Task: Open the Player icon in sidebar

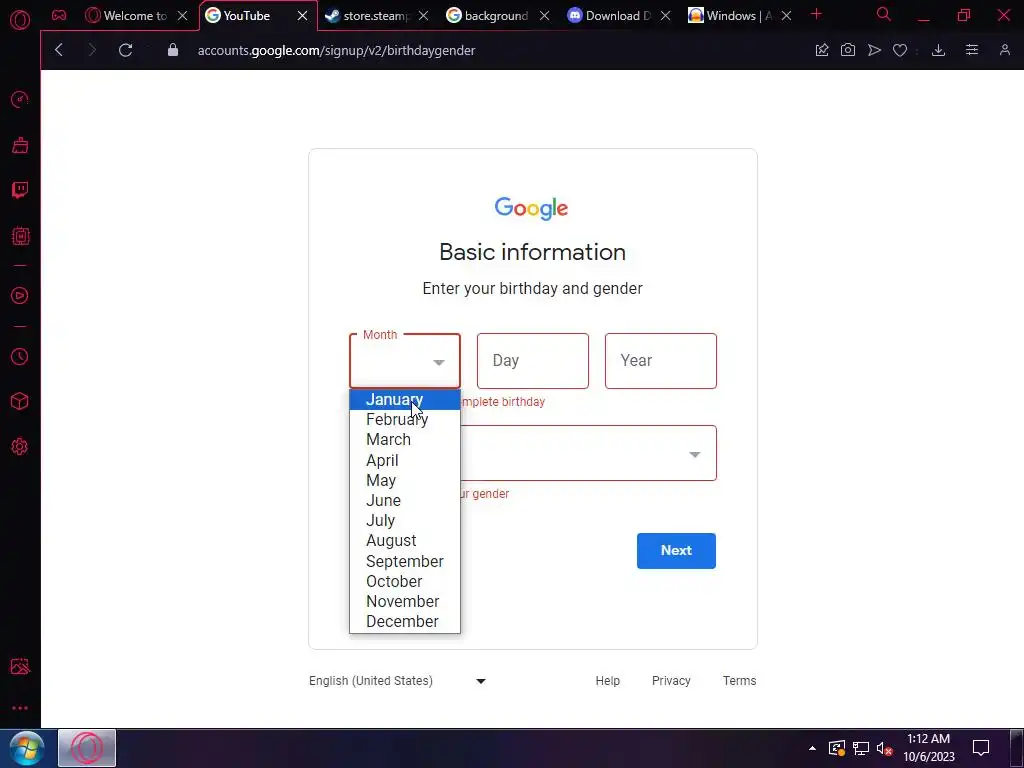Action: coord(20,296)
